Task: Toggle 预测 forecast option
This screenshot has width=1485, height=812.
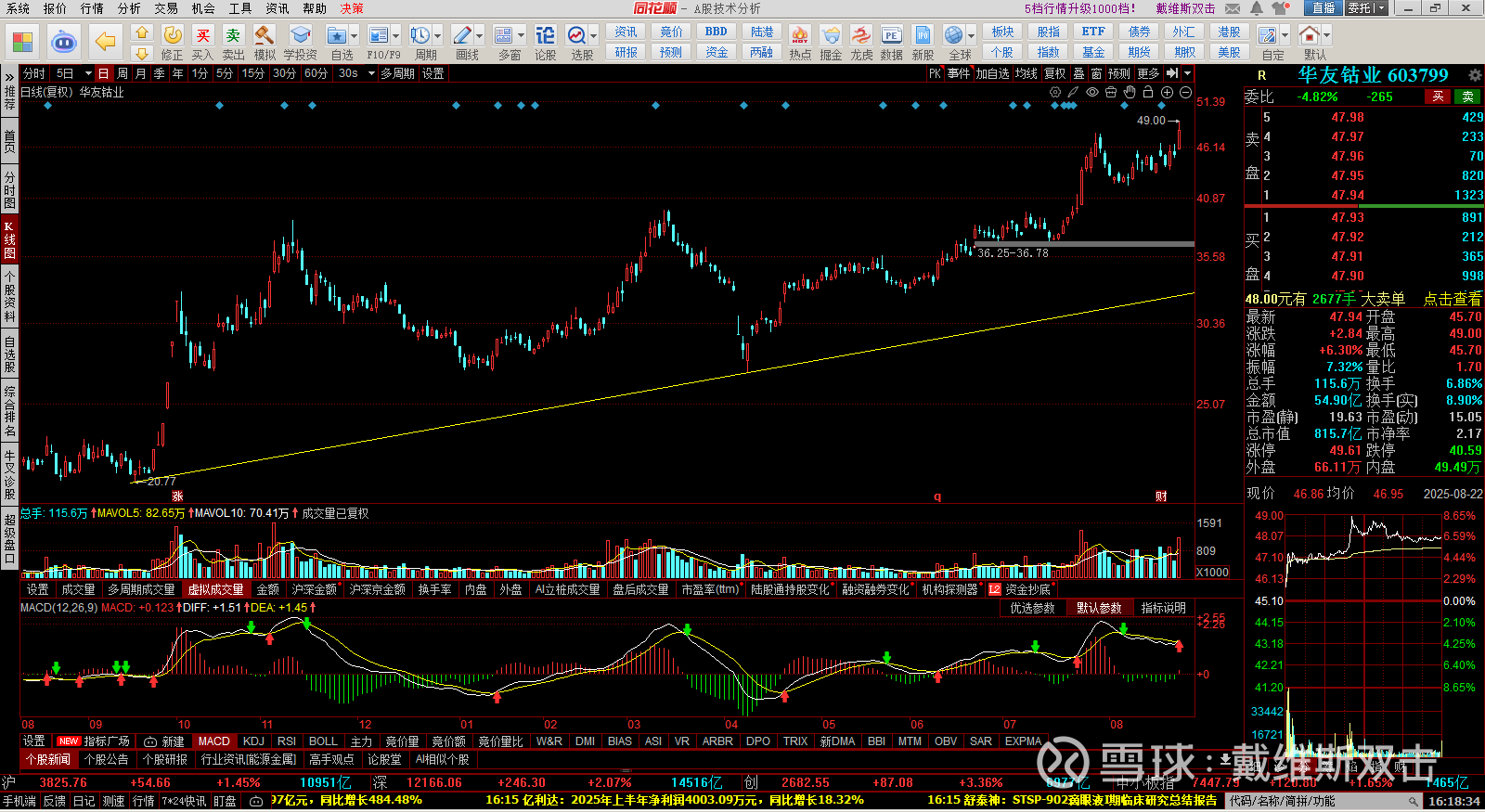Action: coord(1119,73)
